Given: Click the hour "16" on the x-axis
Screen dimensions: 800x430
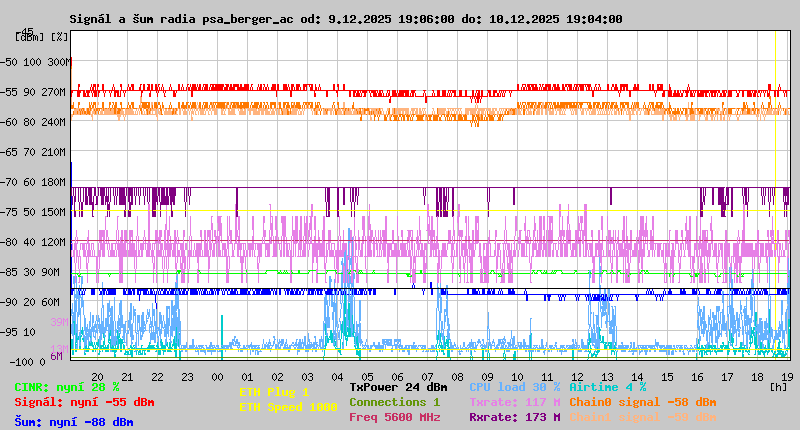Looking at the screenshot, I should pos(697,377).
